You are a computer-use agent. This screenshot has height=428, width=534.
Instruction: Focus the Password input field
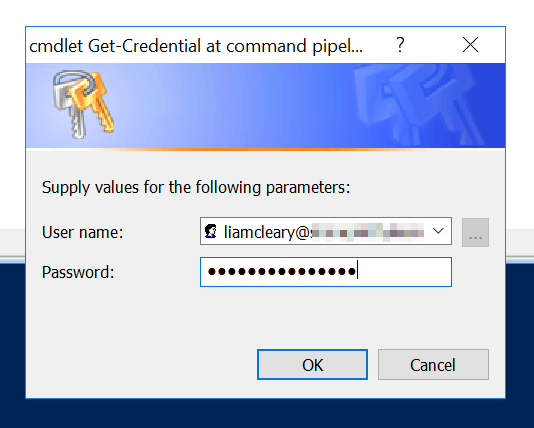click(326, 272)
